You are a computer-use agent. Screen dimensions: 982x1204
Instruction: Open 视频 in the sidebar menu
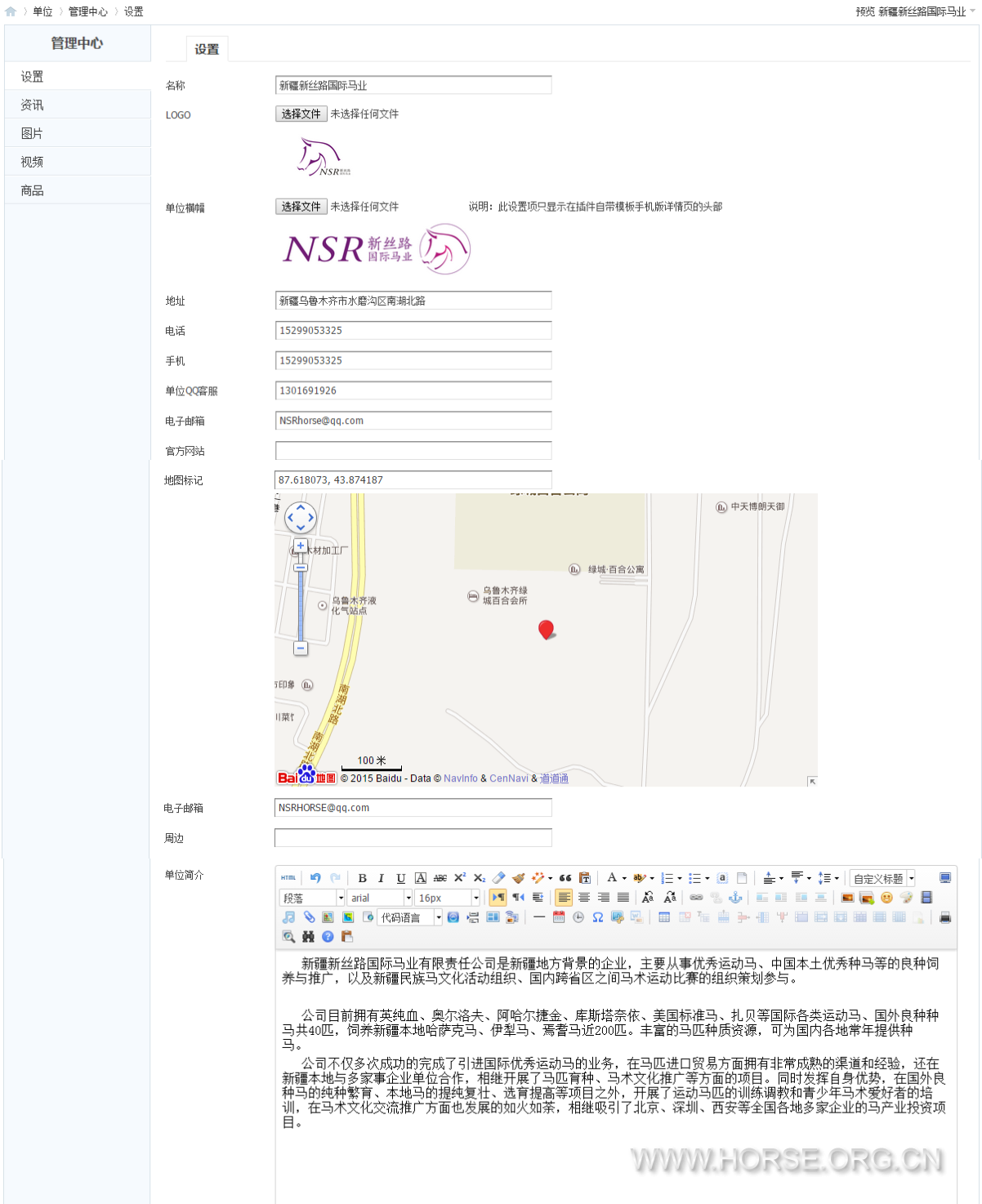tap(78, 162)
